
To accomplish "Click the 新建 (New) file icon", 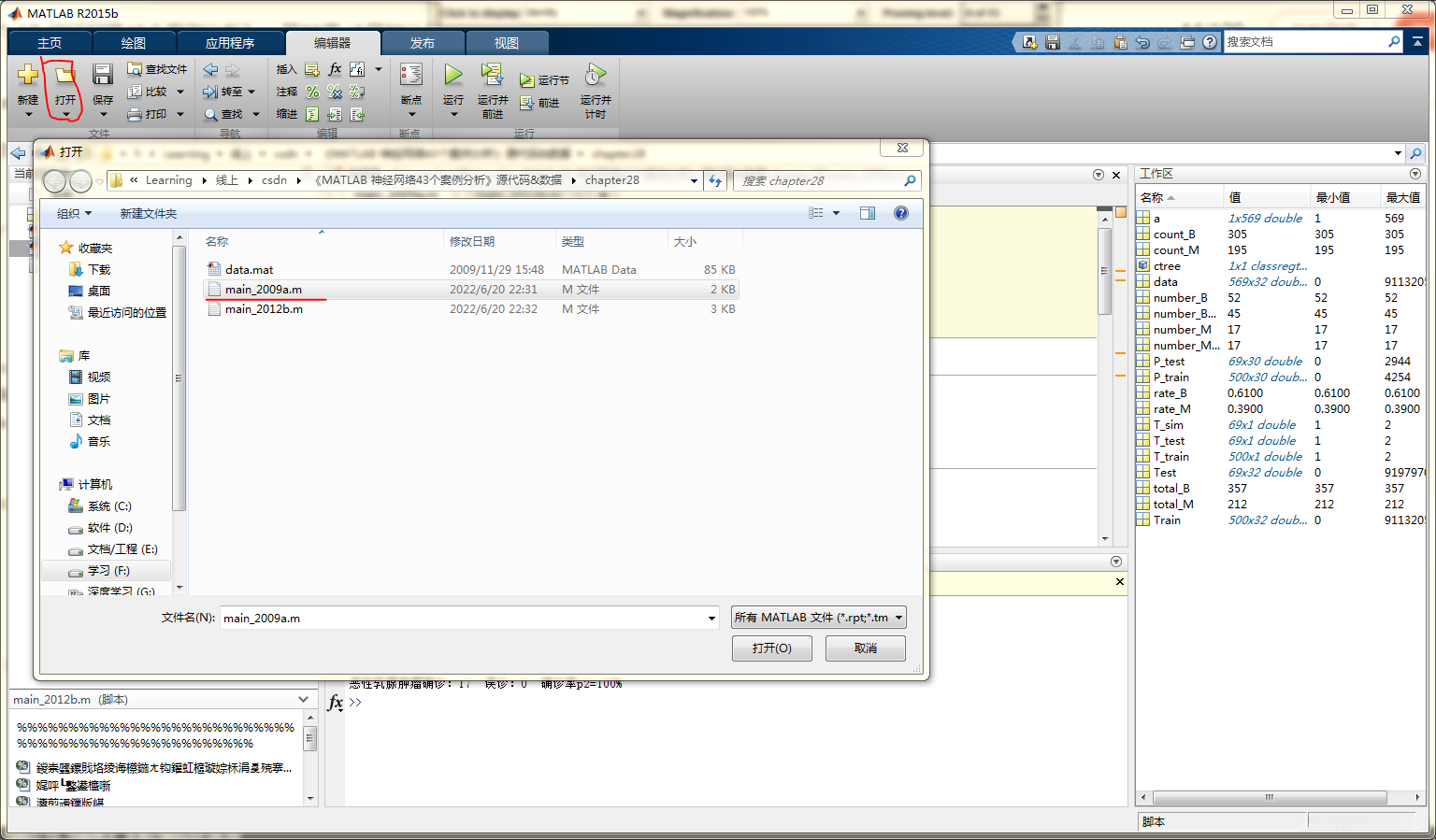I will point(28,74).
